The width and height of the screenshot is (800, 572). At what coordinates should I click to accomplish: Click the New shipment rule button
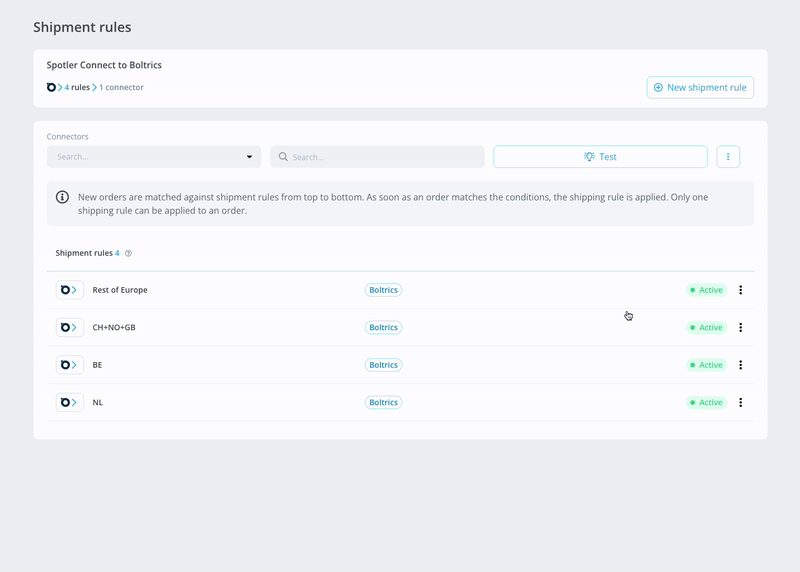(x=700, y=87)
